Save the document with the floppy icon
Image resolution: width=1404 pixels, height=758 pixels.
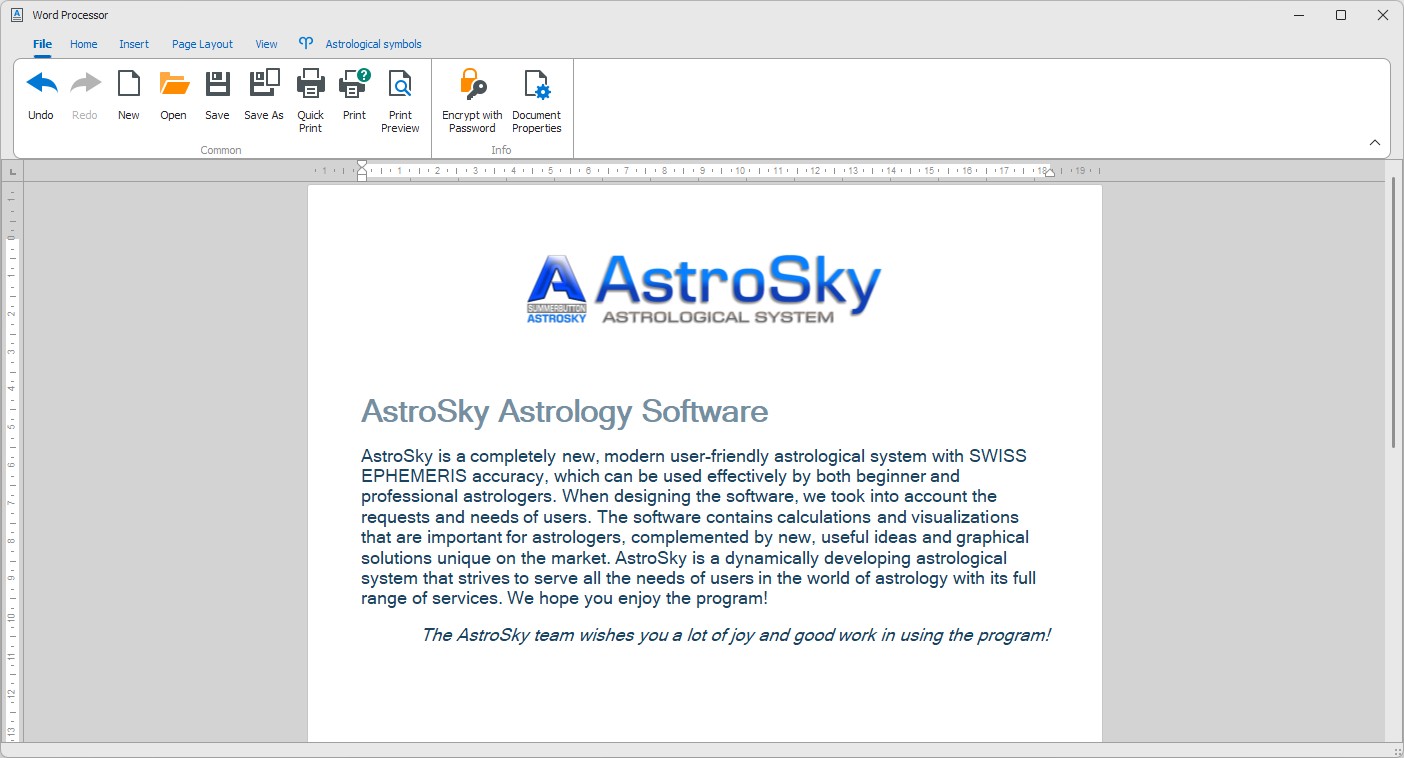pyautogui.click(x=218, y=84)
